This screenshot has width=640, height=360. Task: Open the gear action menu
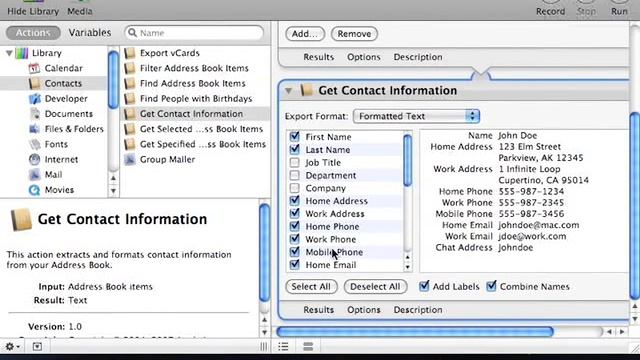(x=12, y=347)
